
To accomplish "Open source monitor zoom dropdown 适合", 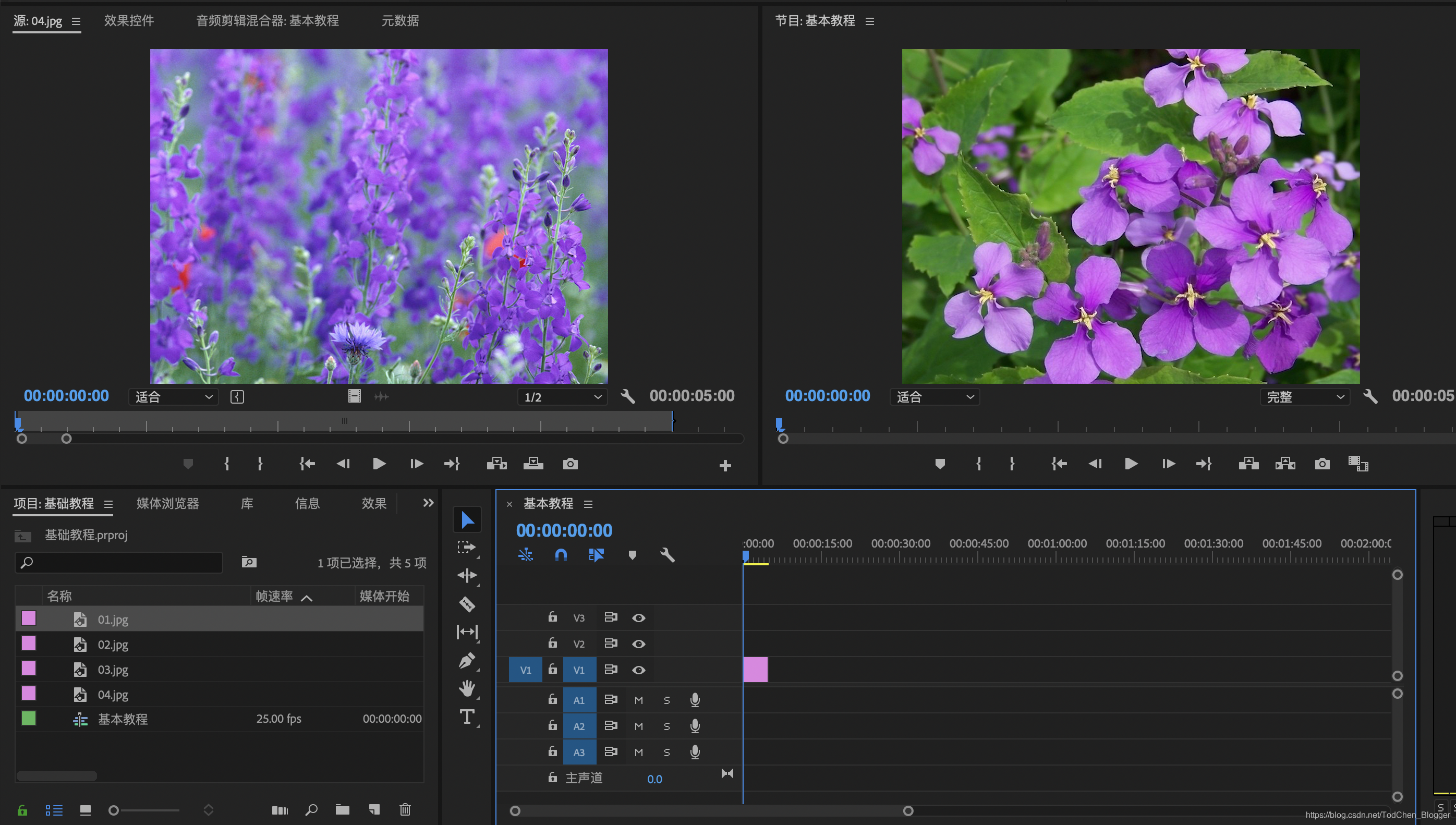I will (173, 397).
